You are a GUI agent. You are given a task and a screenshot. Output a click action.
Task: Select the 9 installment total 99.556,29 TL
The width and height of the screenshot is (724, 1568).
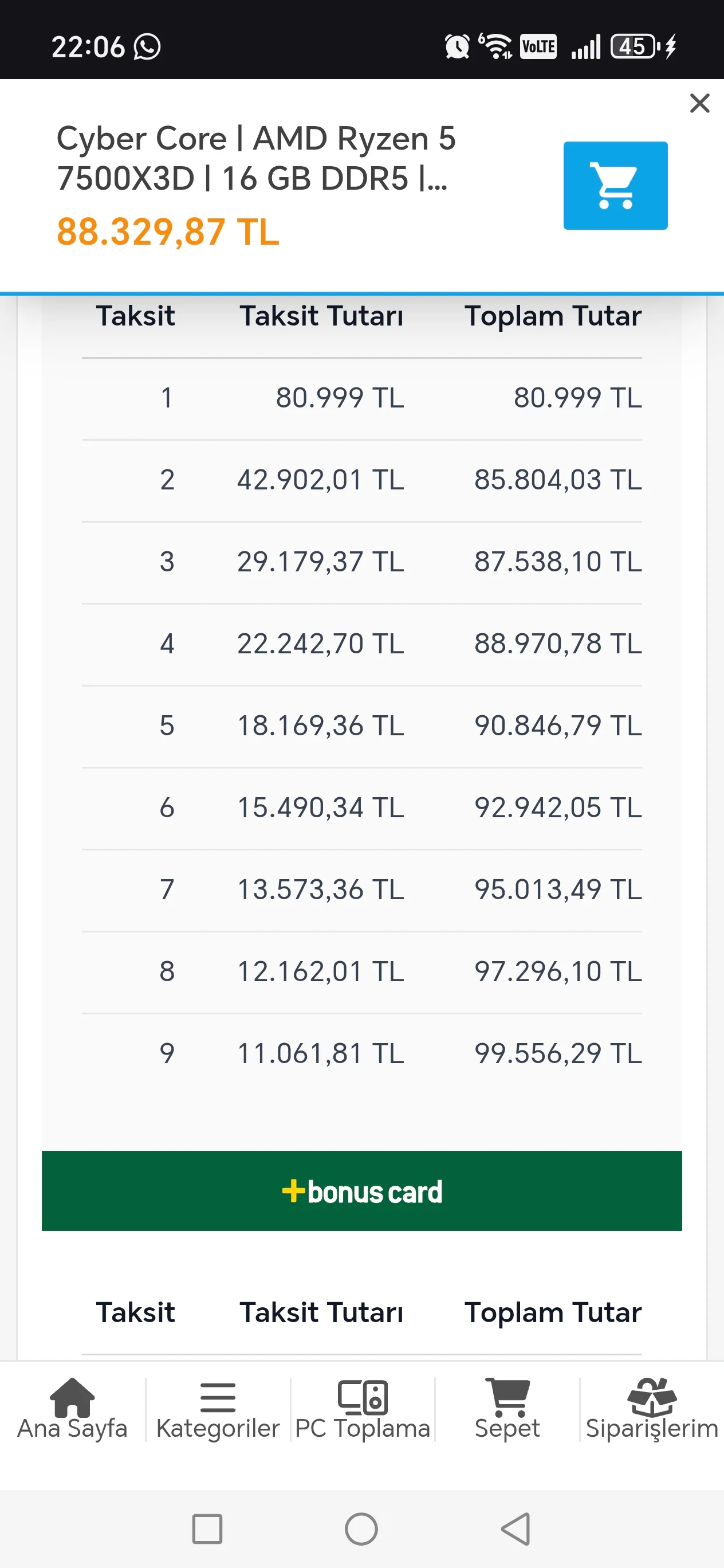(x=558, y=1053)
